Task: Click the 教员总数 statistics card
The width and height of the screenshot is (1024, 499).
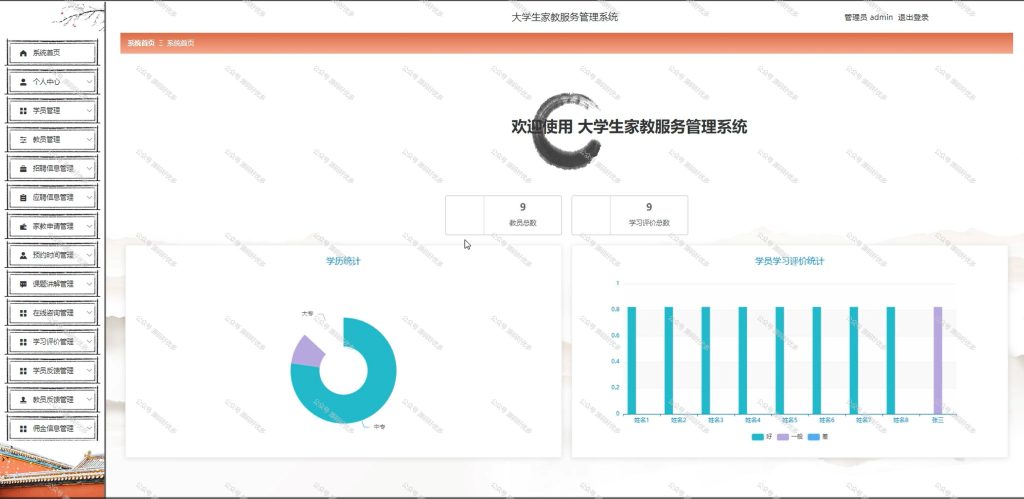Action: tap(503, 215)
